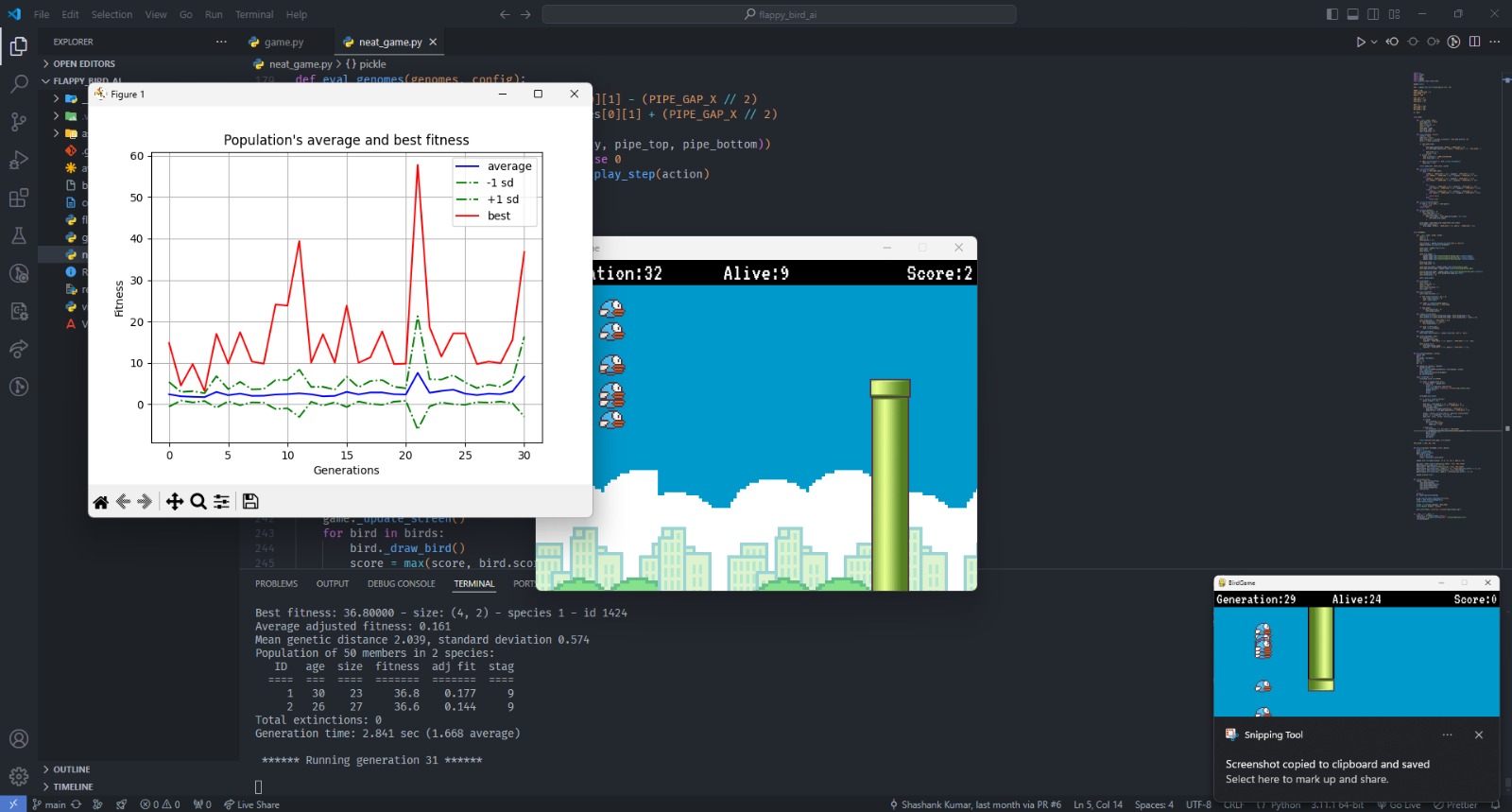This screenshot has width=1512, height=812.
Task: Open the Live Share arrow view in activity bar
Action: tap(18, 349)
